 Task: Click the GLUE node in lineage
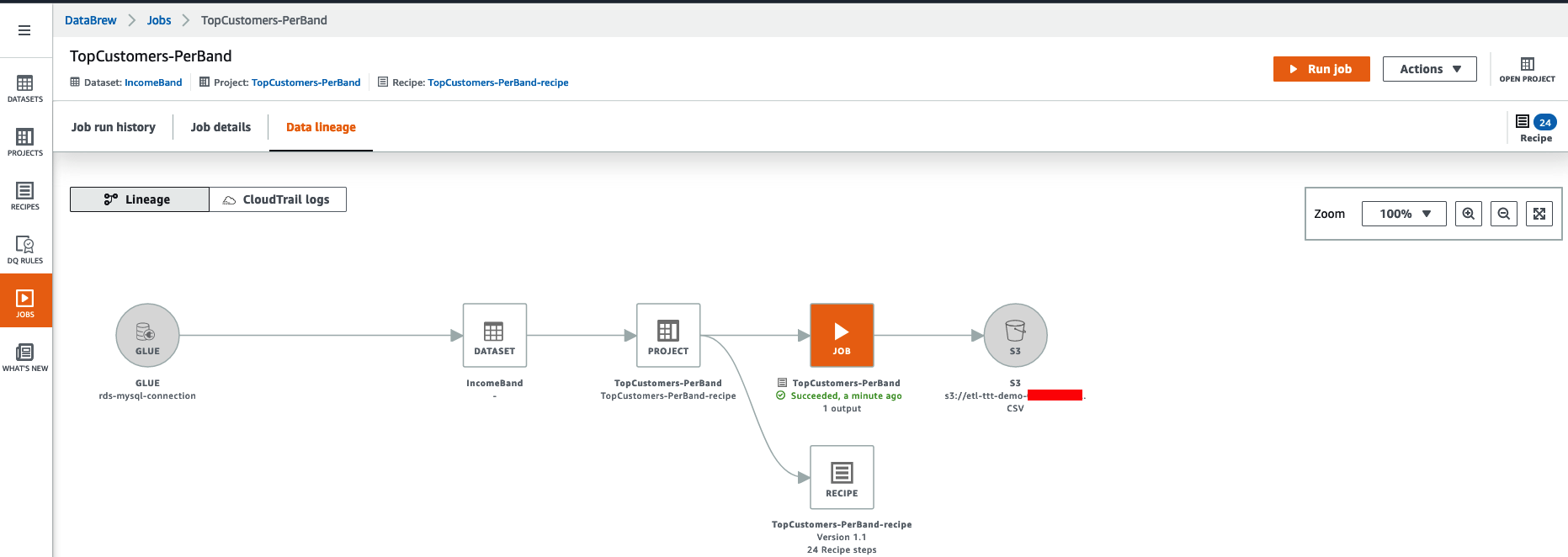[147, 335]
